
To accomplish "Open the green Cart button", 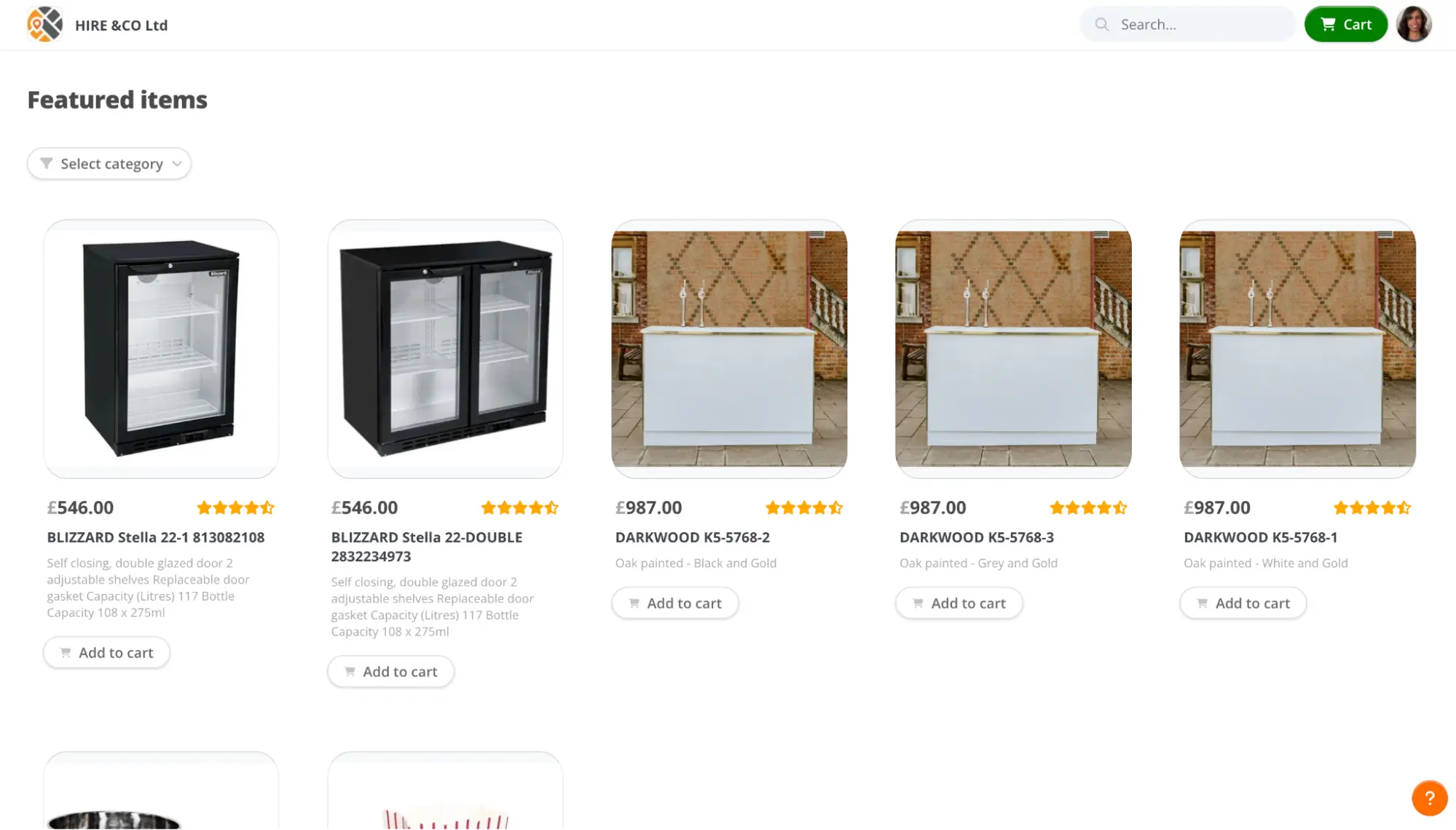I will [x=1345, y=24].
